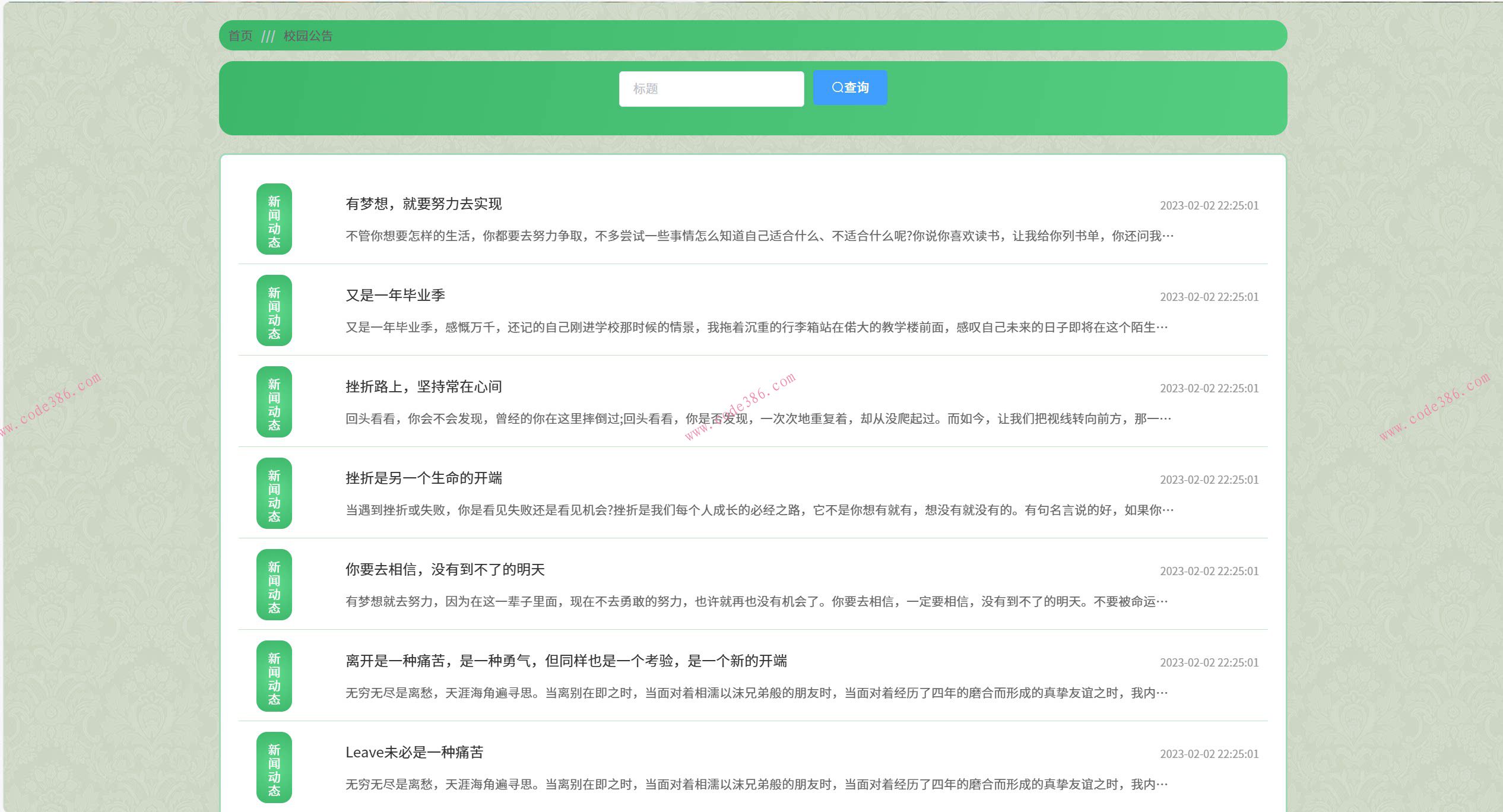Click the 新闻动态 badge beside Leave未必是一种痛苦
1503x812 pixels.
tap(274, 767)
